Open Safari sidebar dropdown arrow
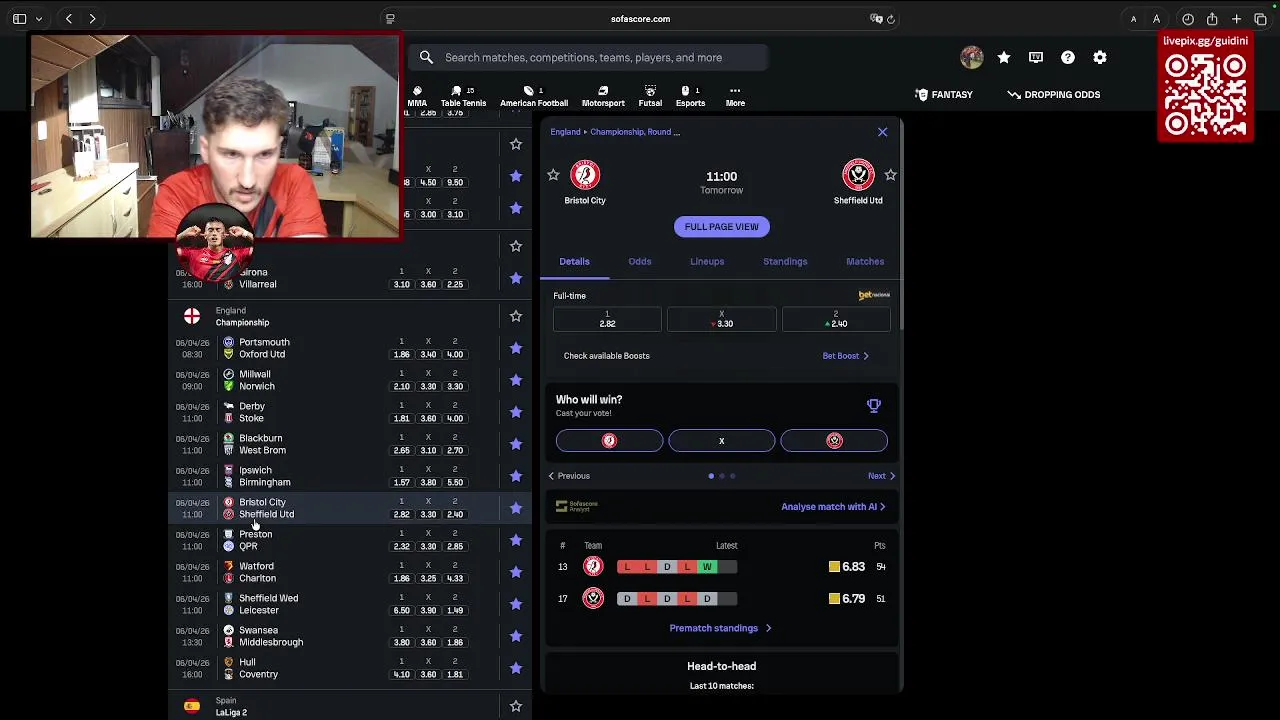The width and height of the screenshot is (1280, 720). tap(39, 18)
